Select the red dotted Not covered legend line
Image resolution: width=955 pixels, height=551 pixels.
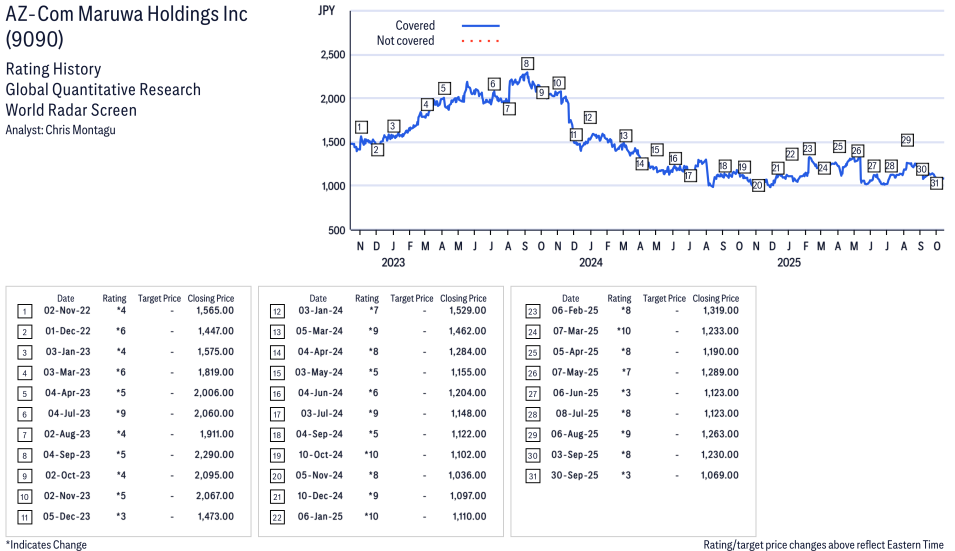pos(480,41)
